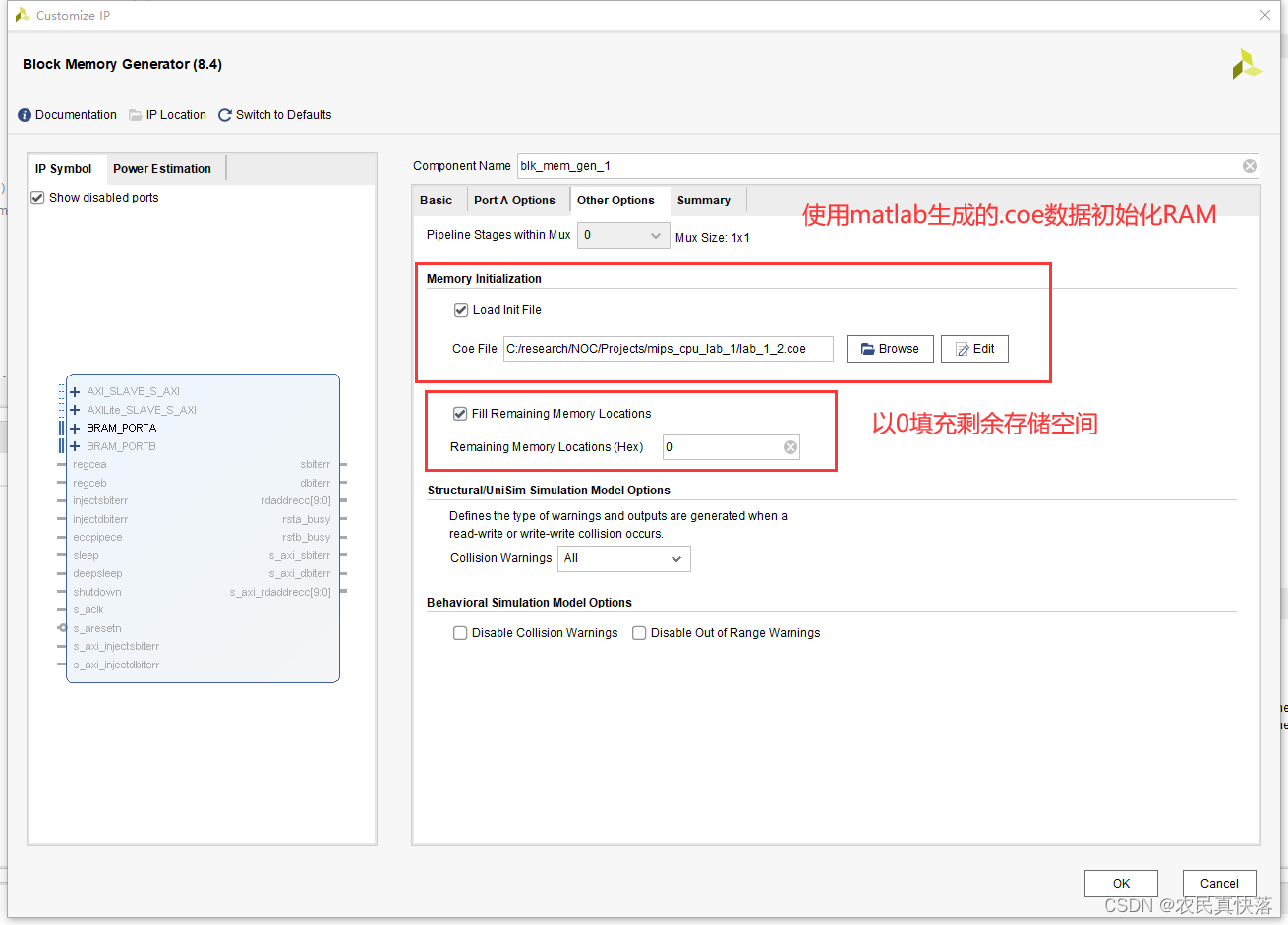The image size is (1288, 925).
Task: Open the Power Estimation tab
Action: coord(162,169)
